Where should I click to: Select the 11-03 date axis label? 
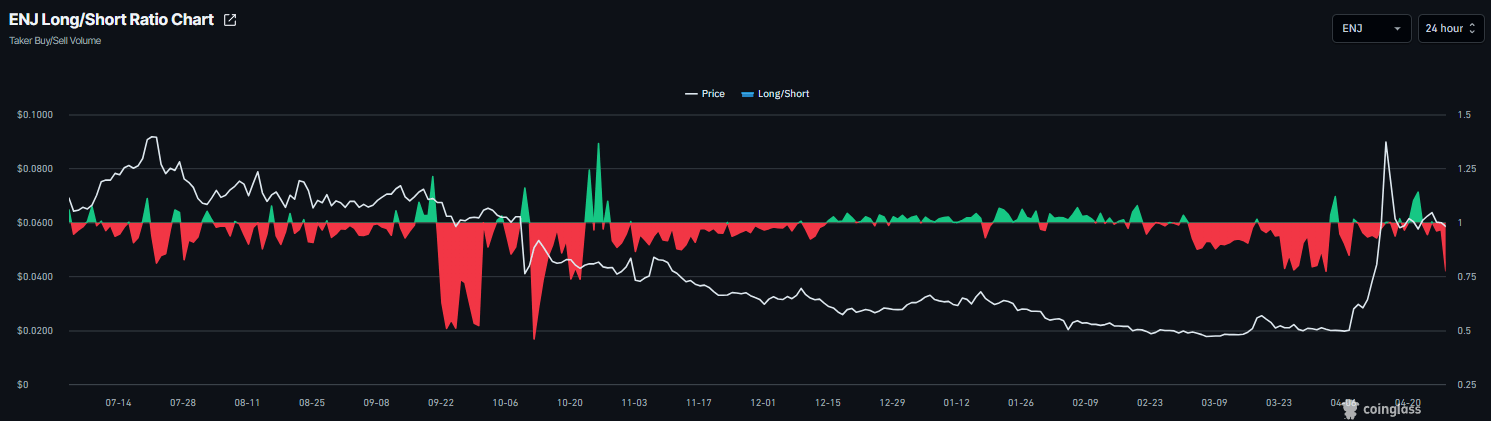click(x=634, y=403)
